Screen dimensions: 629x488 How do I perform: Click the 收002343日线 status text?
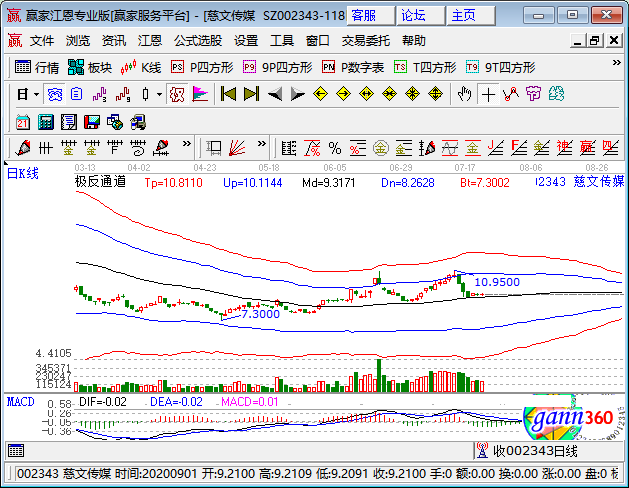pyautogui.click(x=535, y=451)
